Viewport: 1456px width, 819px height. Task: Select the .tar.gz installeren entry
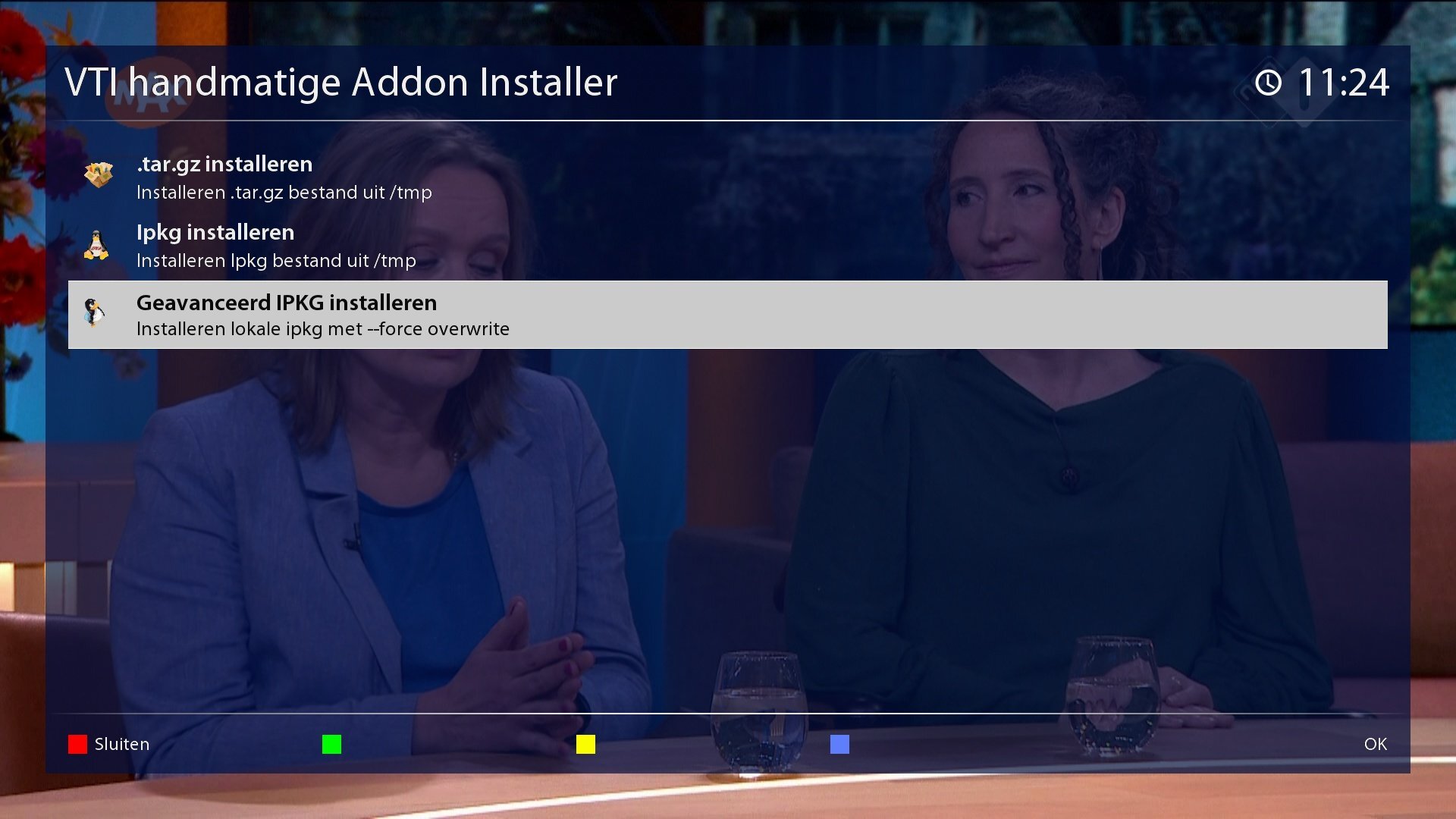click(224, 164)
